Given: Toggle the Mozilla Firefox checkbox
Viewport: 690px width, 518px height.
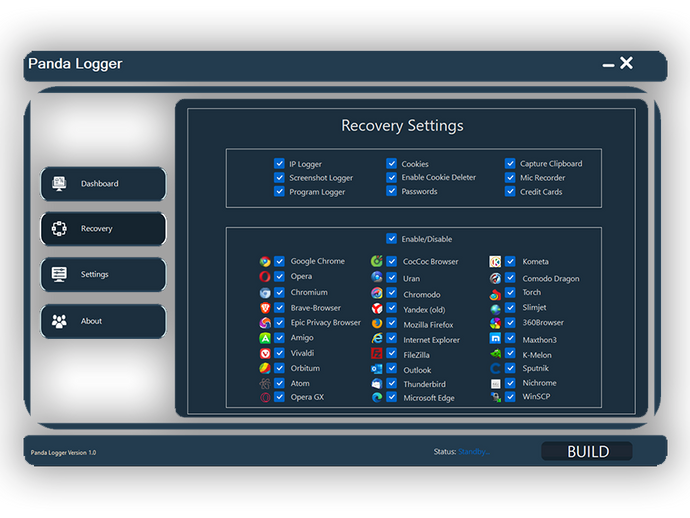Looking at the screenshot, I should coord(391,323).
